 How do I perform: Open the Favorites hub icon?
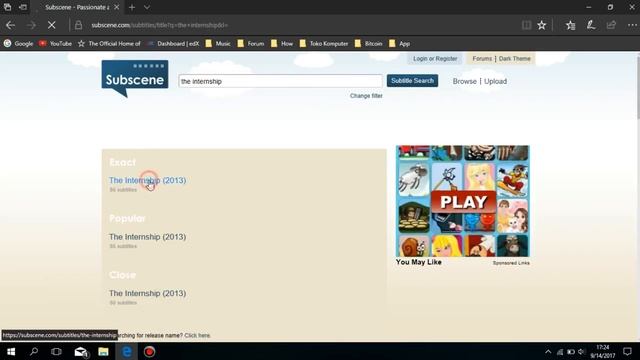point(570,25)
